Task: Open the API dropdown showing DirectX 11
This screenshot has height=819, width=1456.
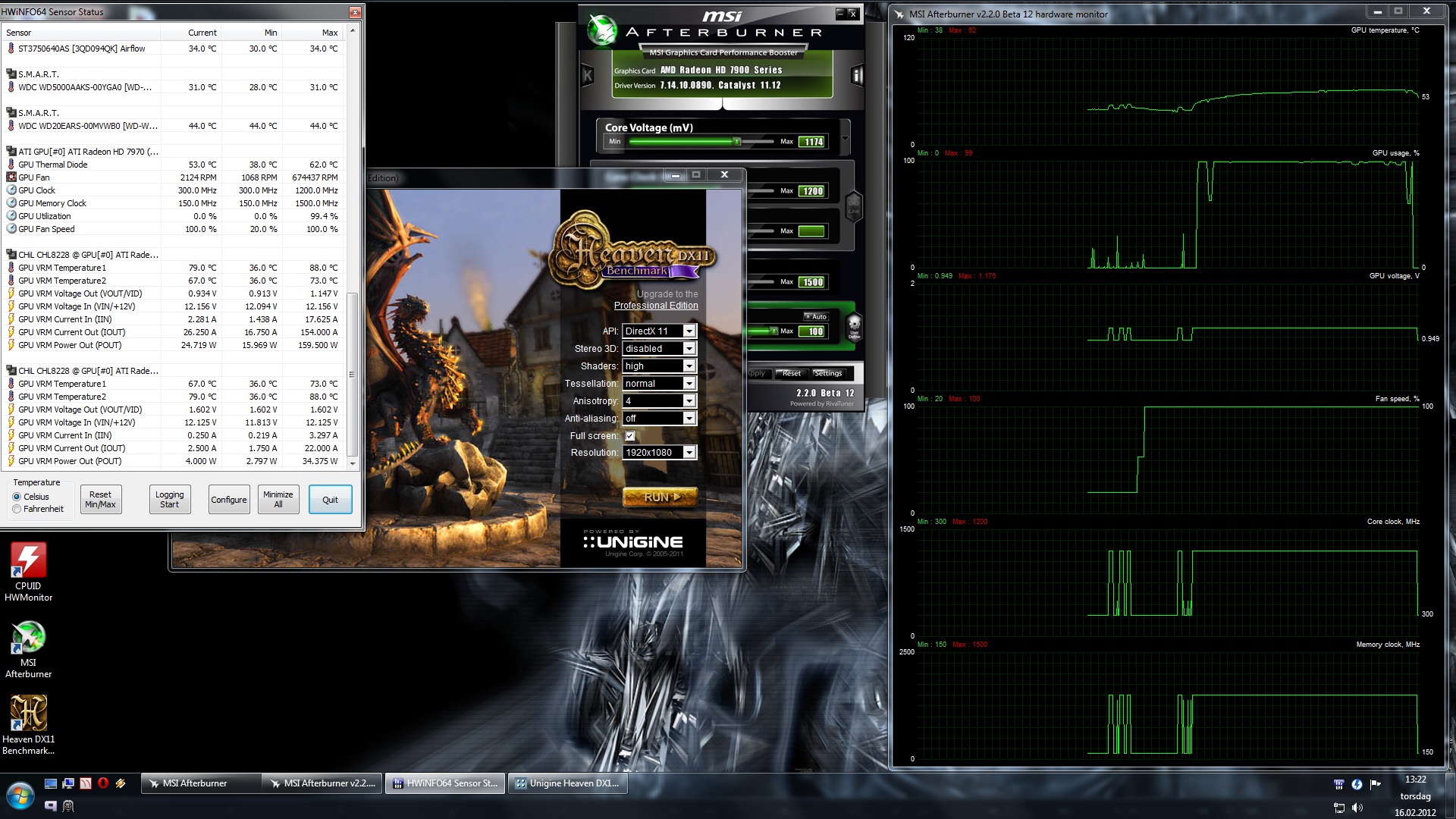Action: pyautogui.click(x=659, y=331)
